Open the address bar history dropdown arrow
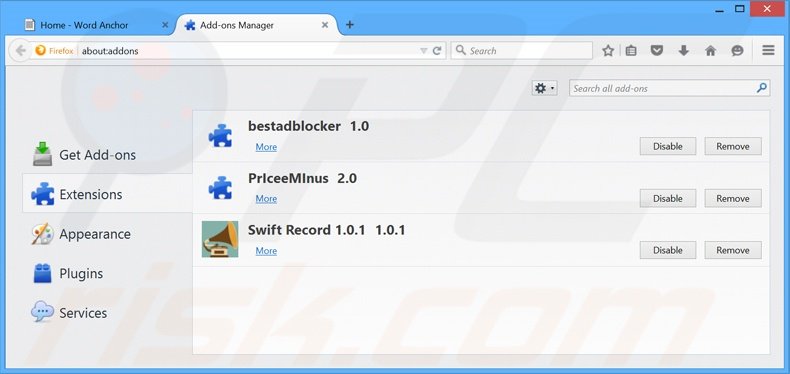Image resolution: width=790 pixels, height=374 pixels. point(424,51)
